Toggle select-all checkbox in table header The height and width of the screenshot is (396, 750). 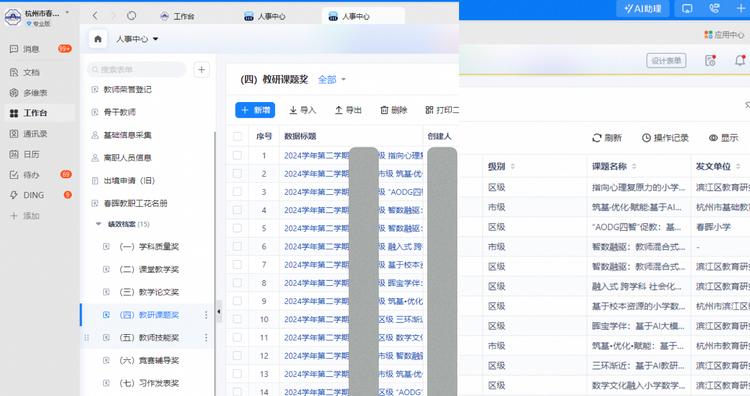pos(237,137)
